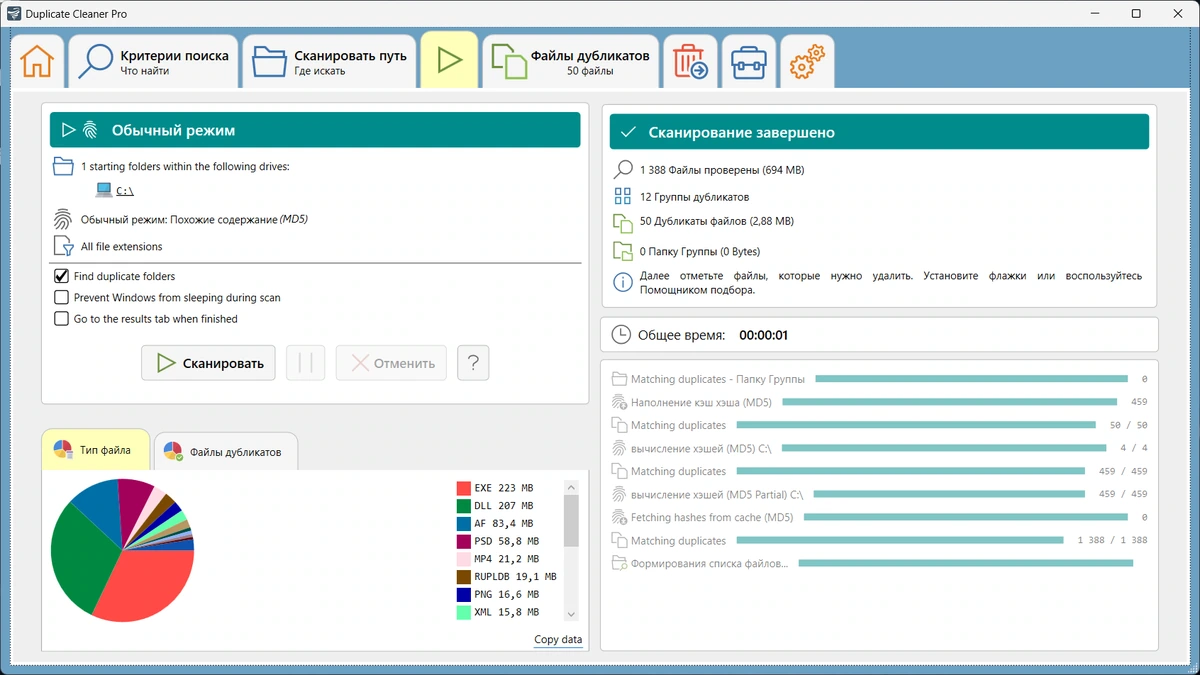Click the fingerprint icon beside вычисление хэшей (MD5) C:\
Viewport: 1200px width, 675px height.
(618, 448)
